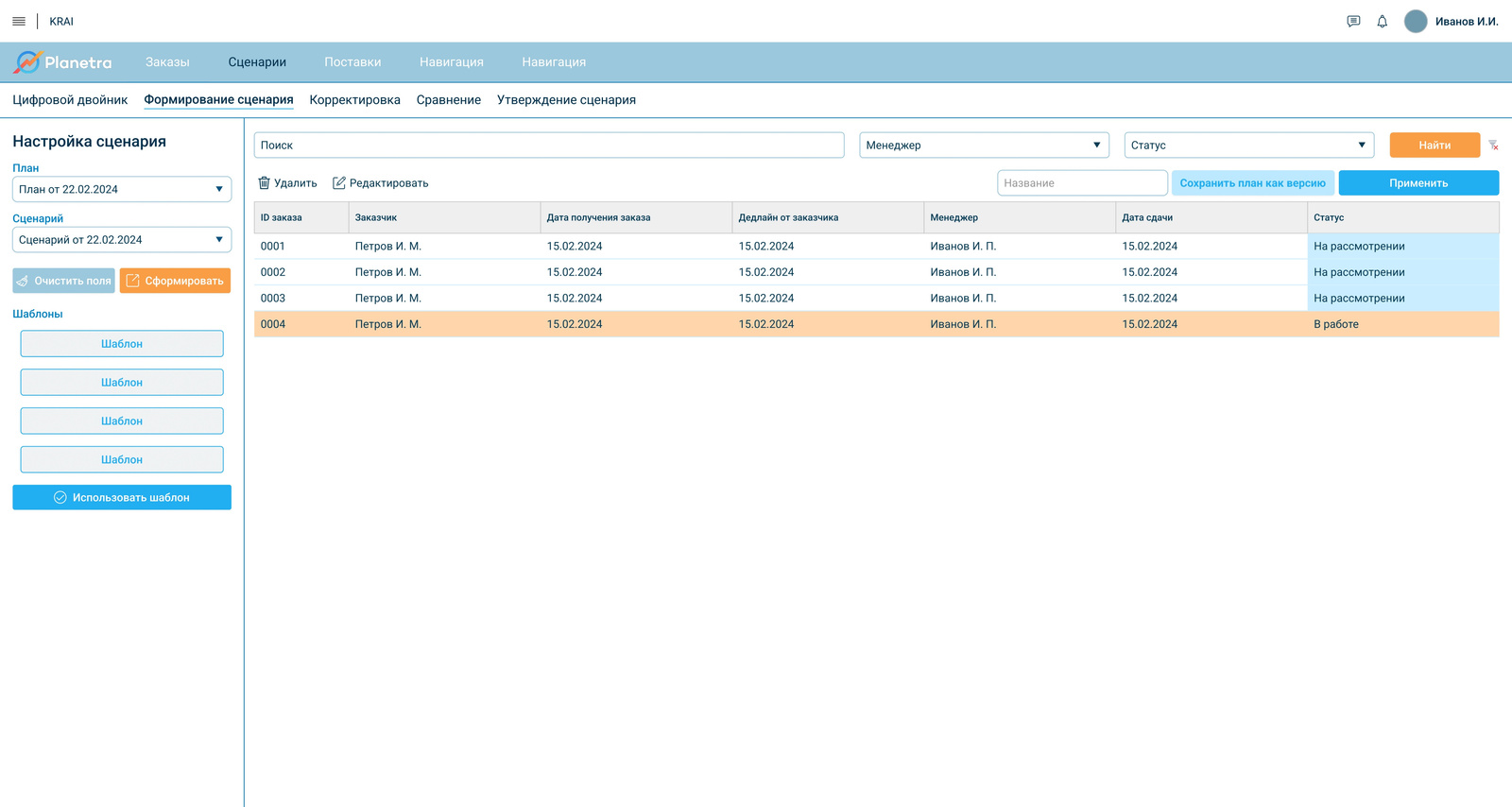Click the В работе status cell
Screen dimensions: 1512x807
(x=1403, y=324)
